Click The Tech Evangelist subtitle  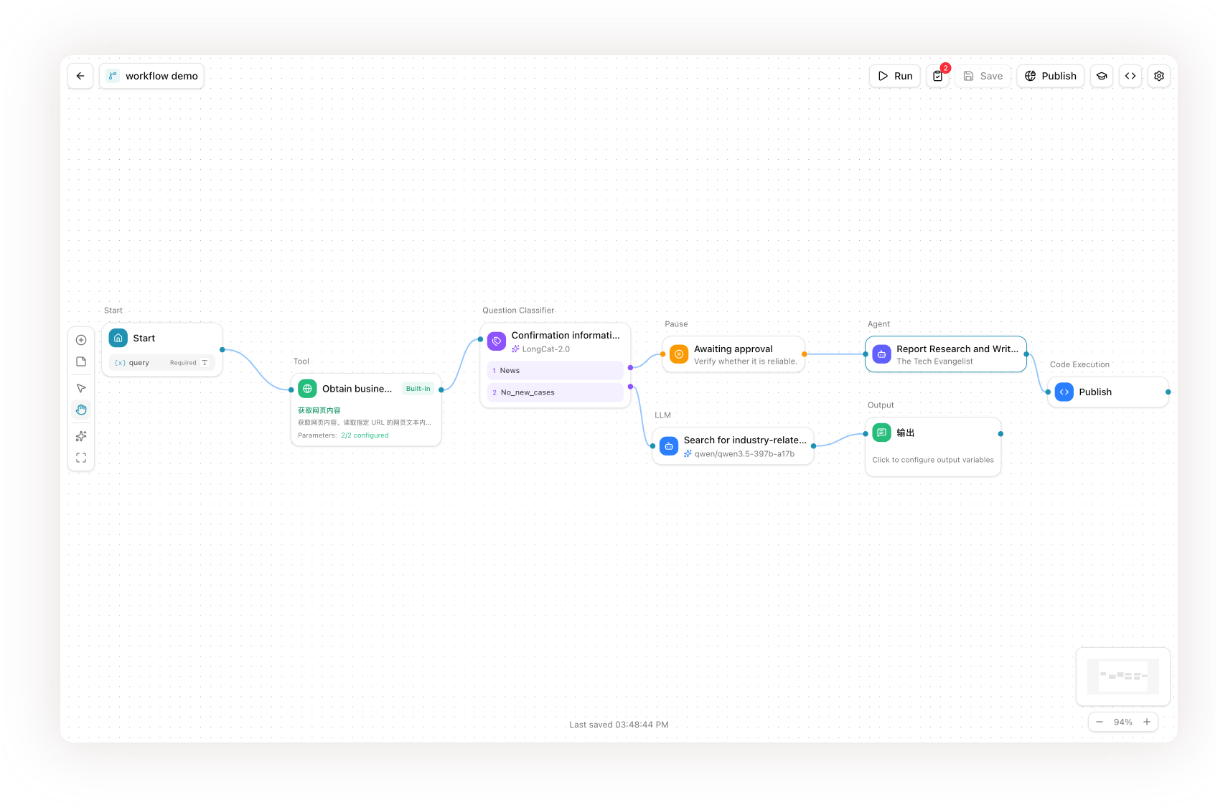pyautogui.click(x=935, y=361)
